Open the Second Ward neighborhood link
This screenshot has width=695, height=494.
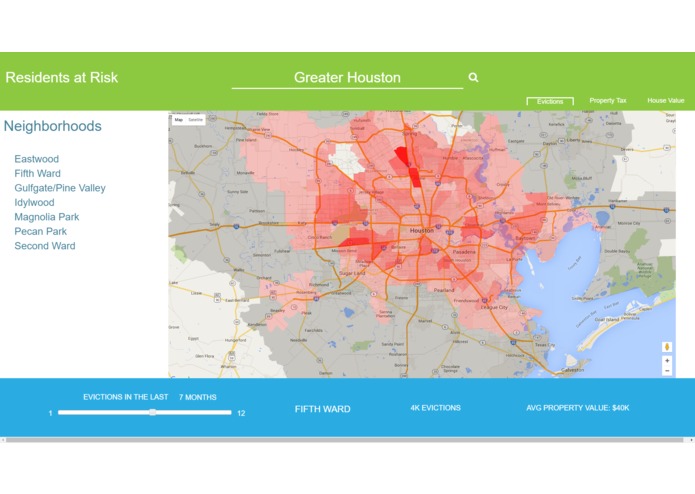click(45, 246)
